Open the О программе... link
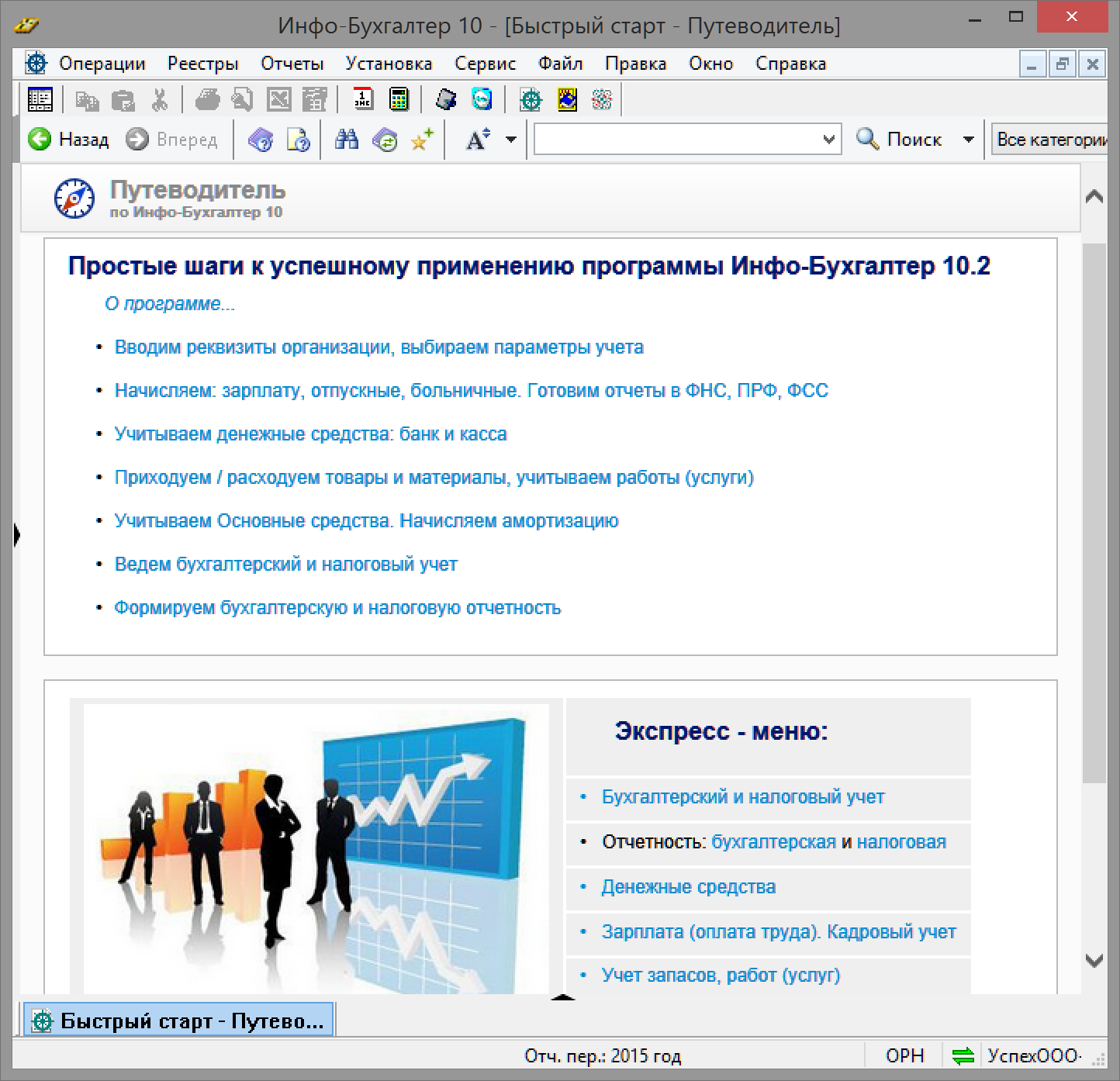The height and width of the screenshot is (1081, 1120). pyautogui.click(x=170, y=304)
